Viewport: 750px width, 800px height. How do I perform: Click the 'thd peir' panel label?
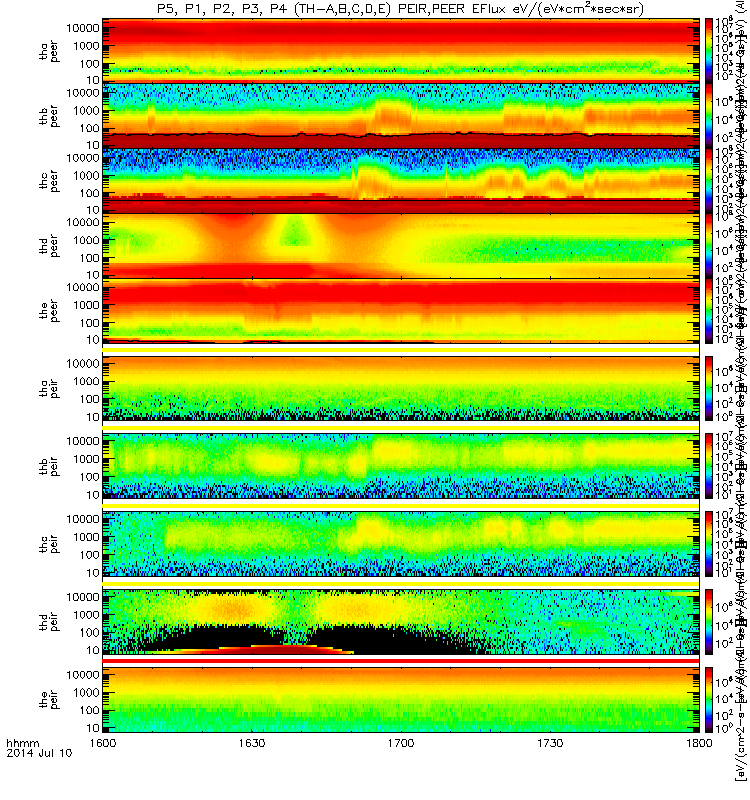click(49, 622)
